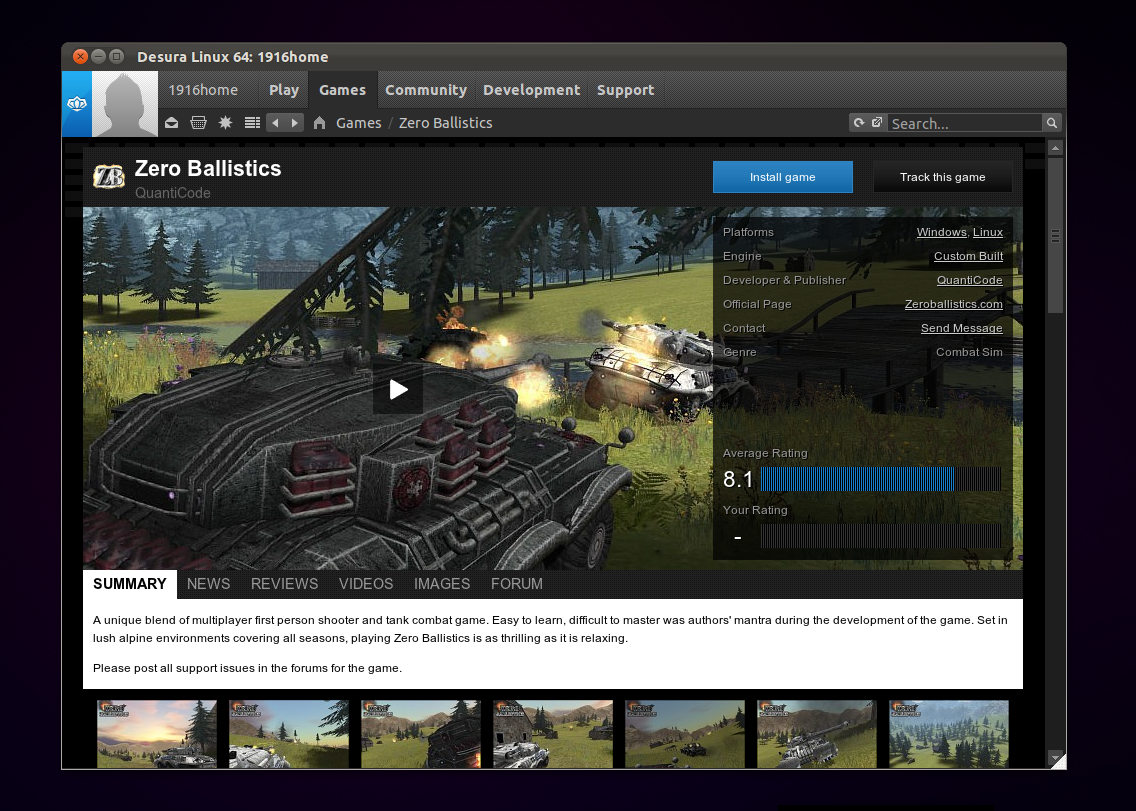
Task: Open the user avatar profile picture
Action: [125, 104]
